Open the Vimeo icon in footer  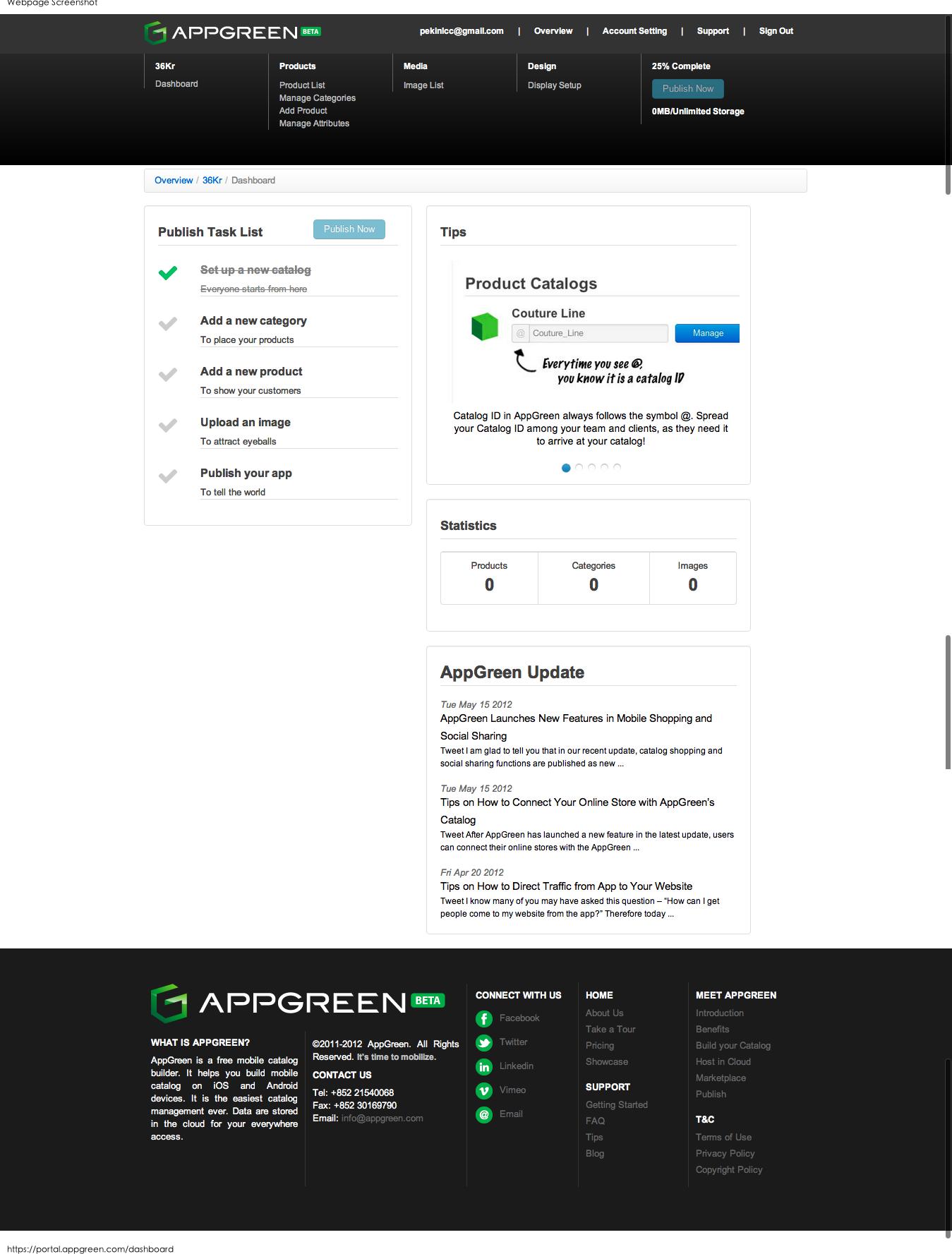tap(484, 1090)
